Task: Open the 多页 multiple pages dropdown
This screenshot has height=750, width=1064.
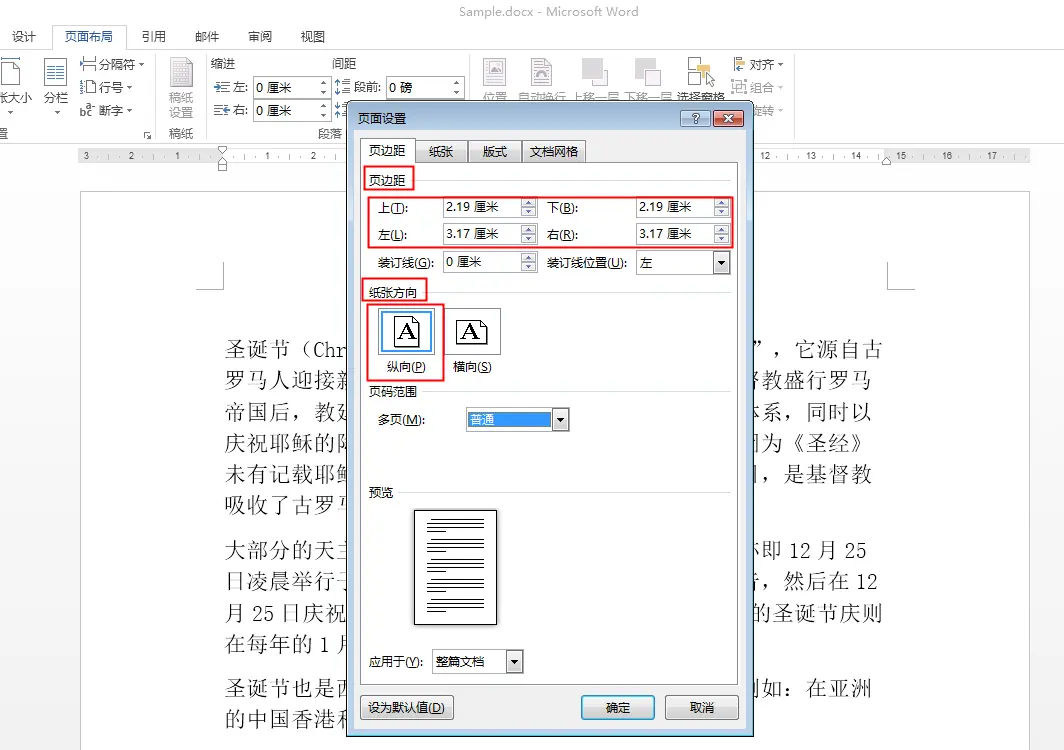Action: point(560,419)
